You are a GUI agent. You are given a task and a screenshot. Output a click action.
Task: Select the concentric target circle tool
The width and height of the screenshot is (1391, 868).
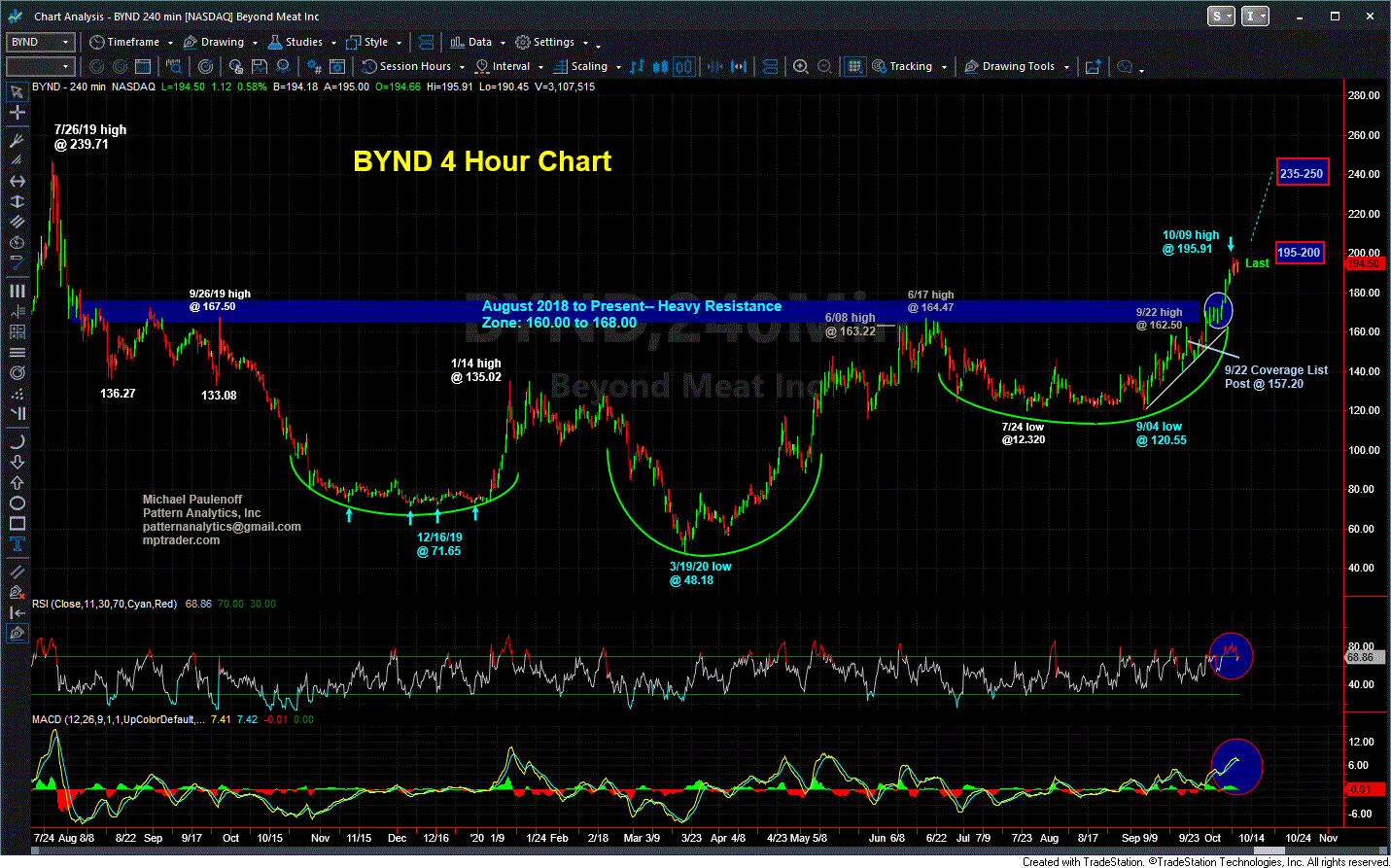17,372
